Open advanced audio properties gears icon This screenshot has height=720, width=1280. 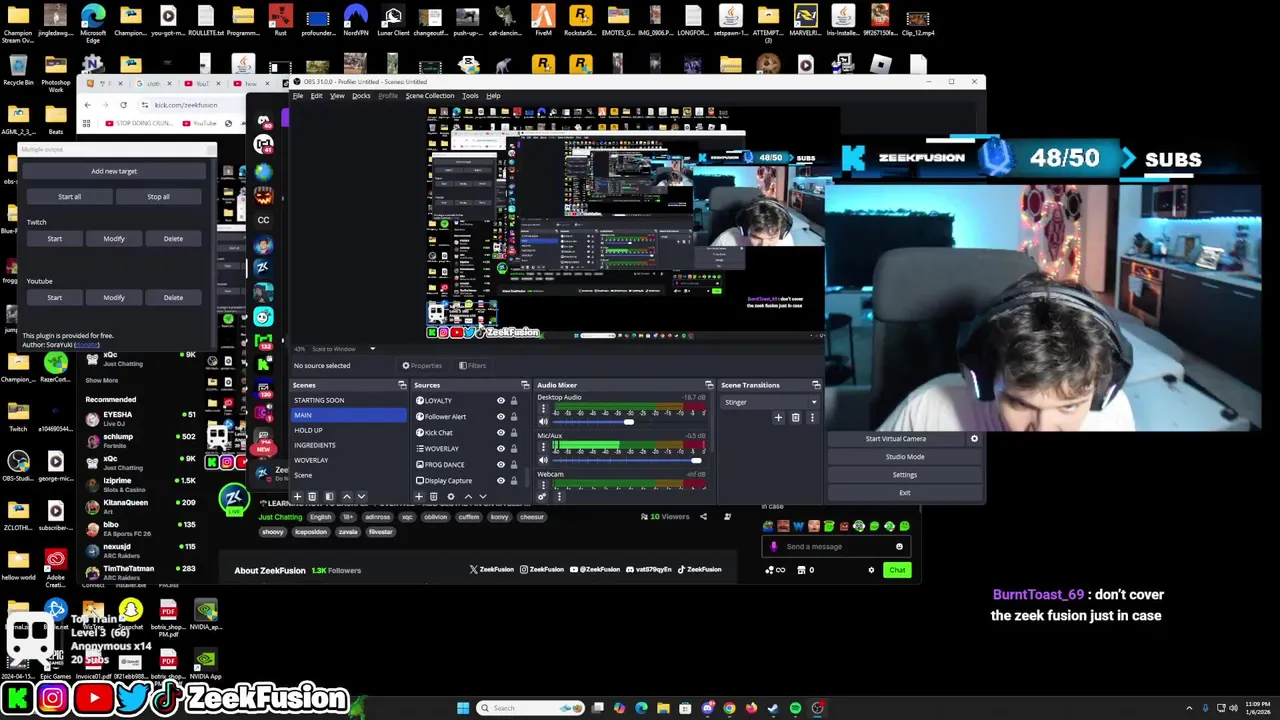(x=542, y=497)
